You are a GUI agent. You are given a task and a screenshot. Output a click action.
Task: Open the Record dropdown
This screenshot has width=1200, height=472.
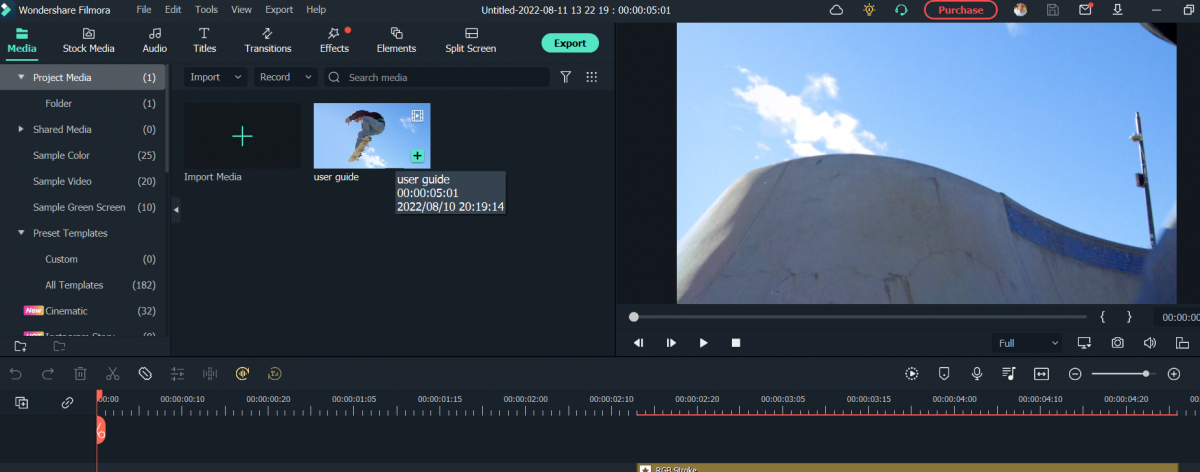pos(285,77)
